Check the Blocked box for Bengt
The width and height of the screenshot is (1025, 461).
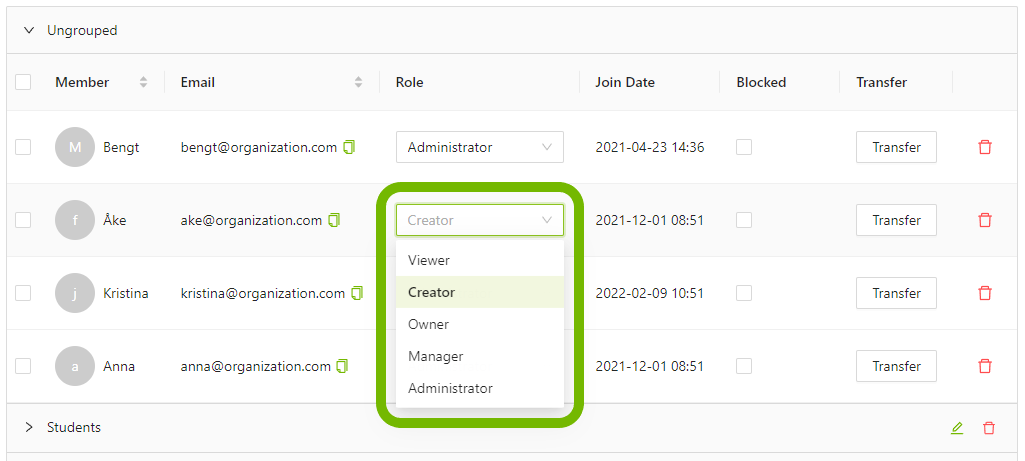tap(744, 147)
